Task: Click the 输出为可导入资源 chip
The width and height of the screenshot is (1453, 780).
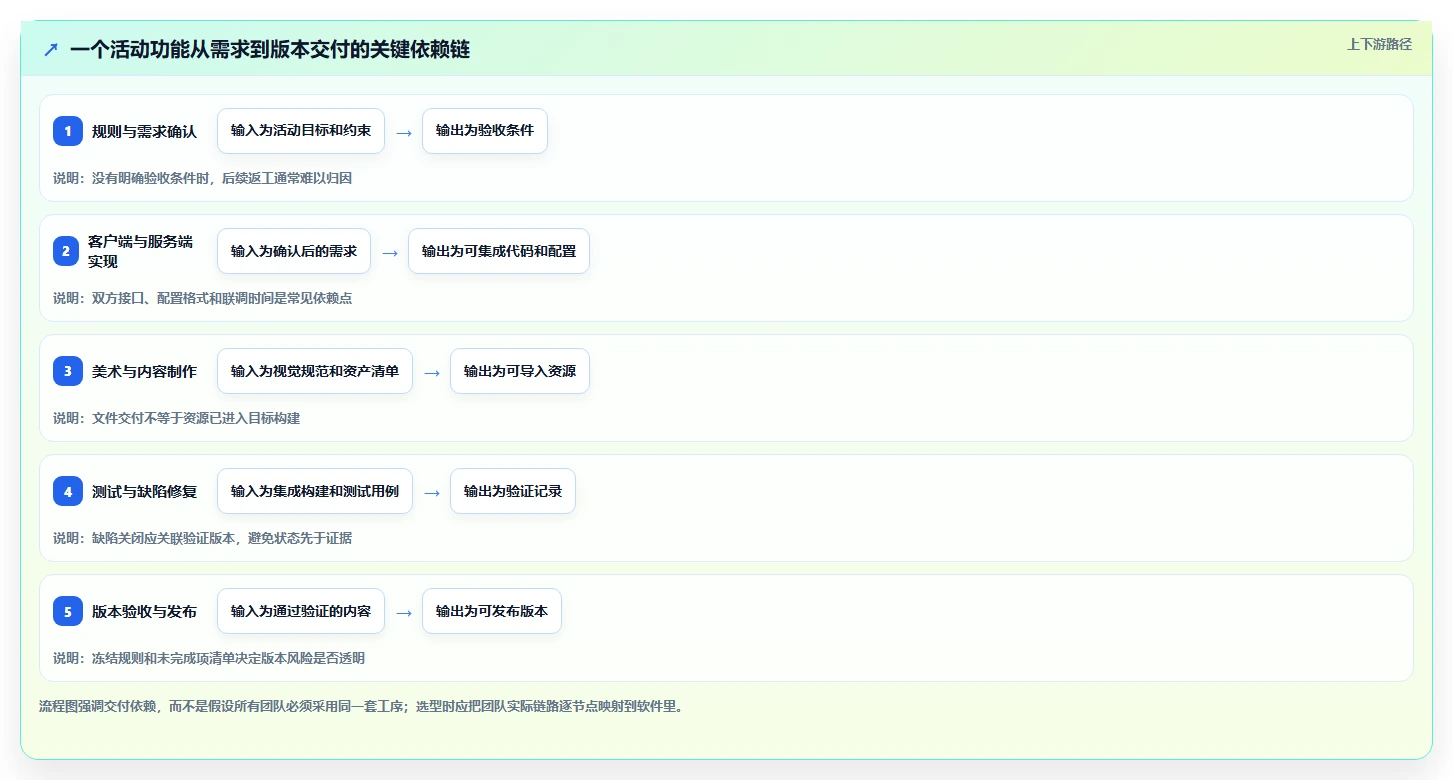Action: [x=520, y=371]
